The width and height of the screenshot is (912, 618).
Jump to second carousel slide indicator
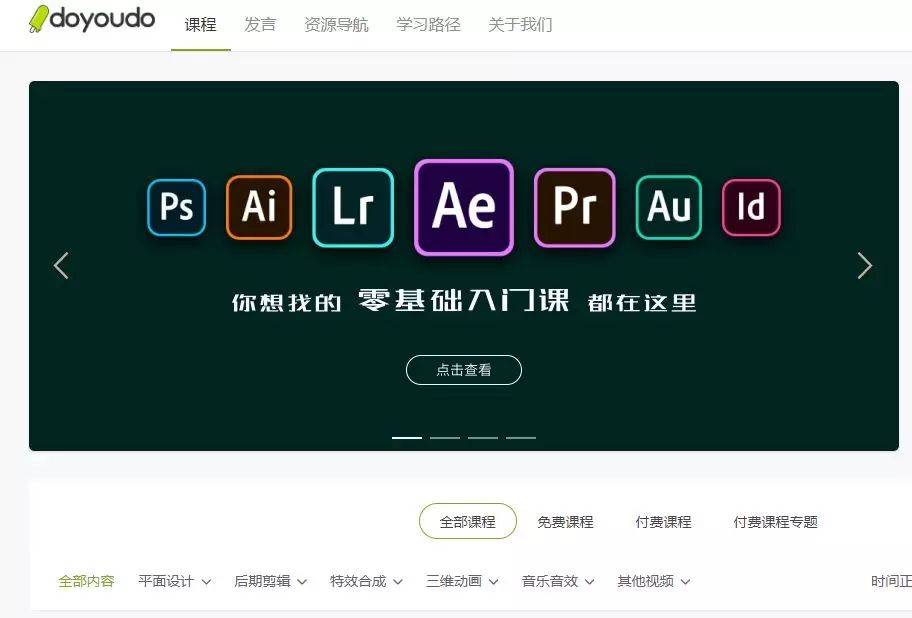coord(445,437)
